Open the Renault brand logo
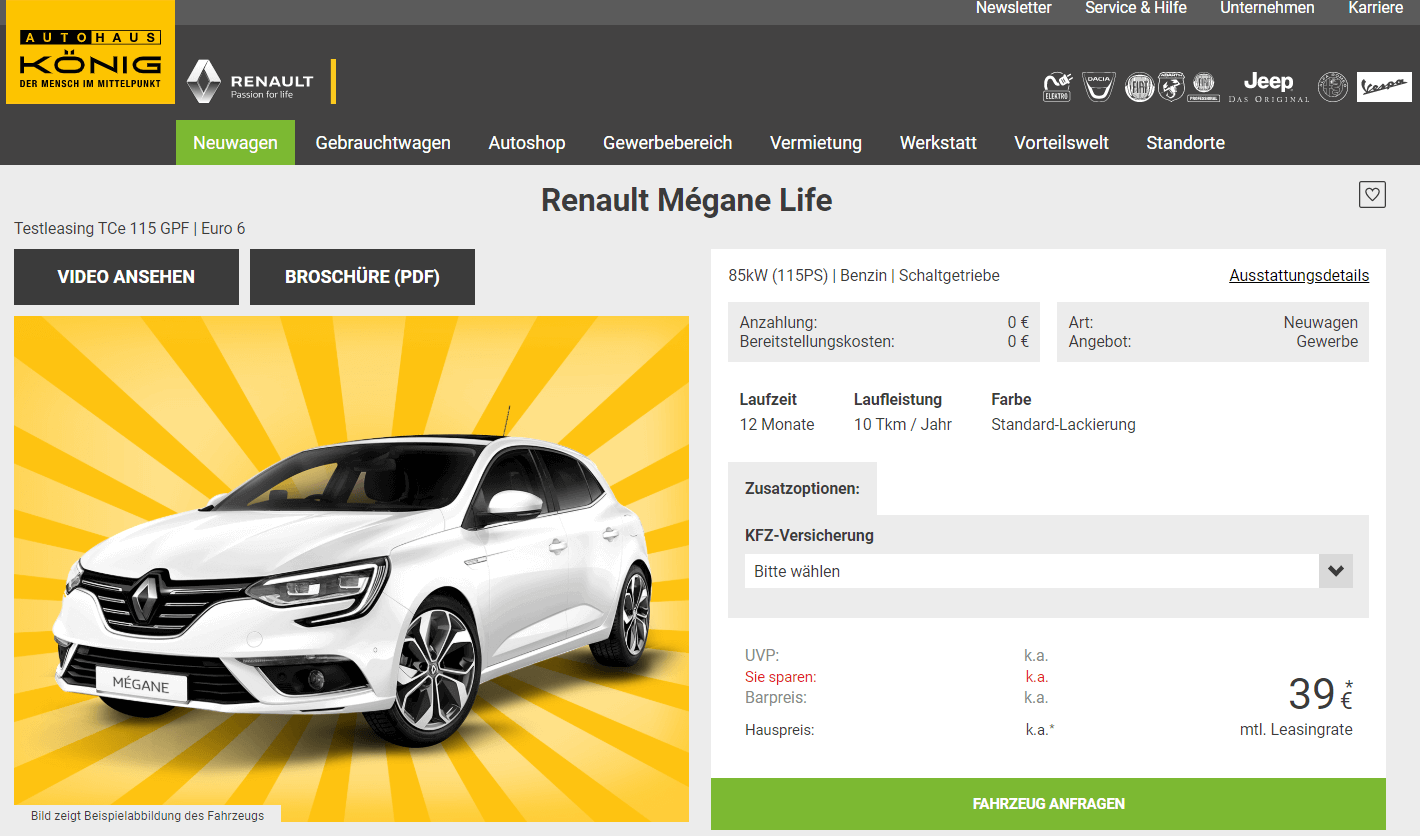1420x836 pixels. click(251, 81)
